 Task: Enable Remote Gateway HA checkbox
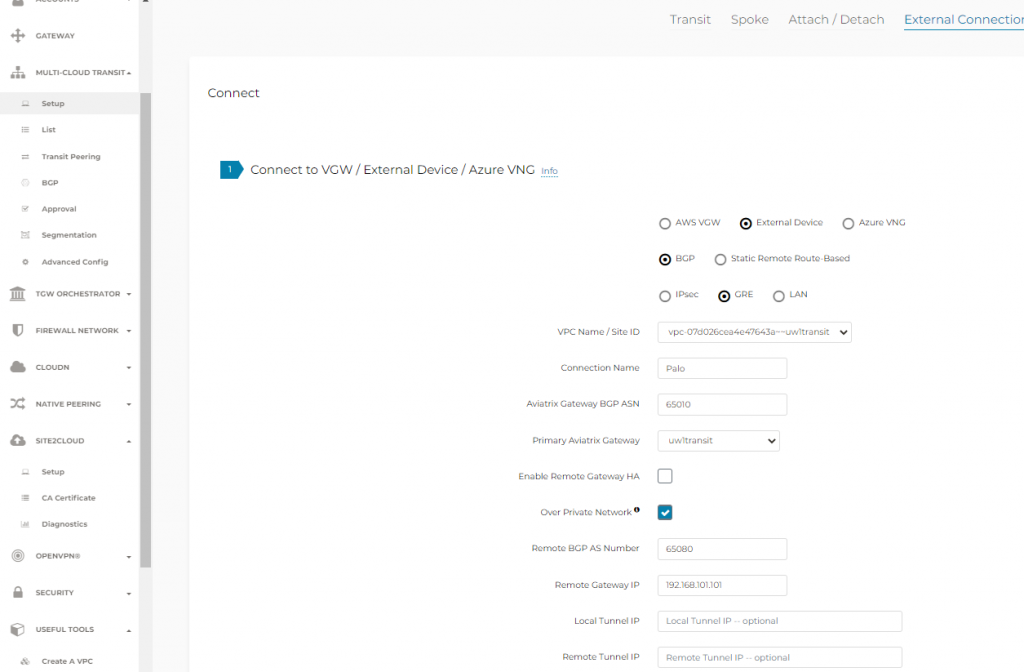(665, 476)
